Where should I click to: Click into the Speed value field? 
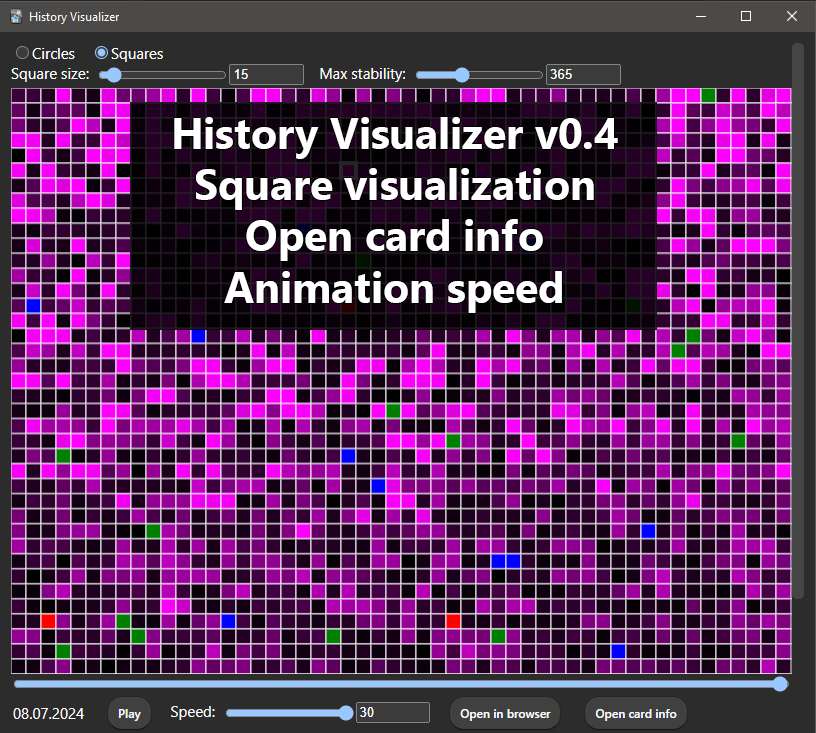coord(392,713)
